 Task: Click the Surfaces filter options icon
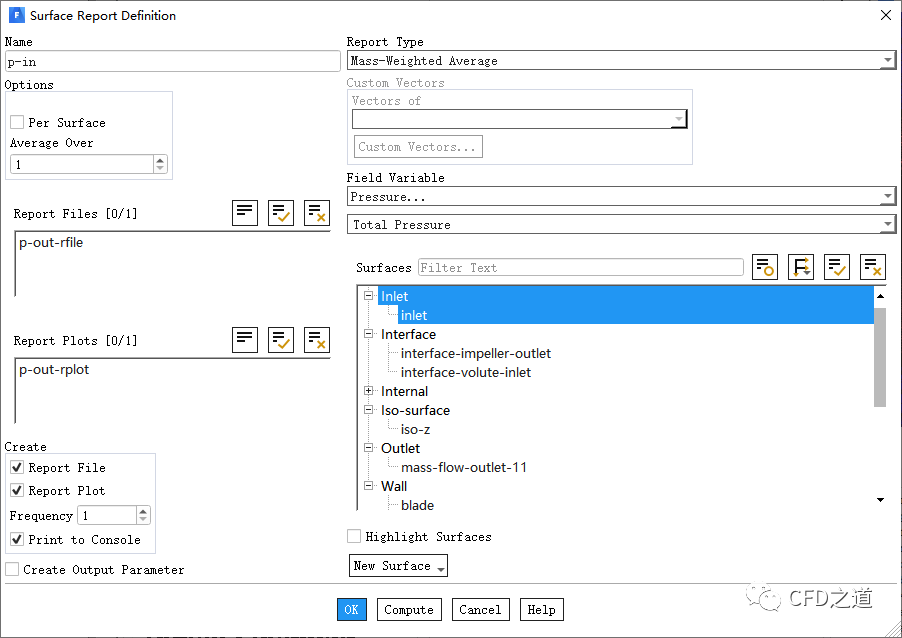(765, 267)
